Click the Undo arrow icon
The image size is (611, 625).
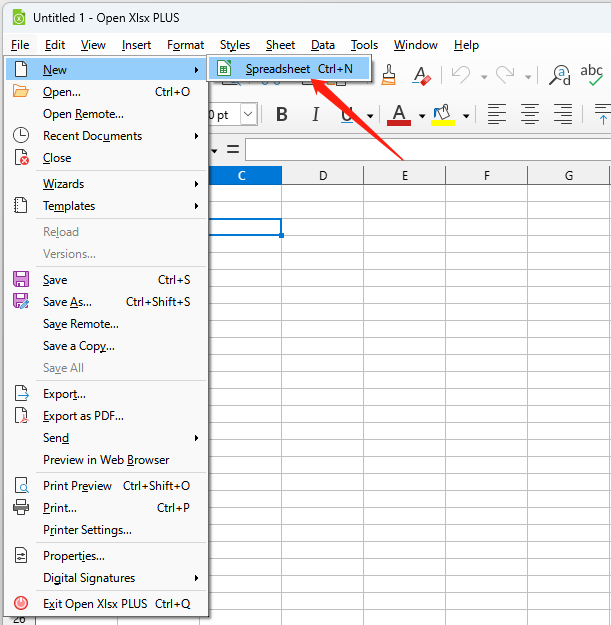[460, 75]
